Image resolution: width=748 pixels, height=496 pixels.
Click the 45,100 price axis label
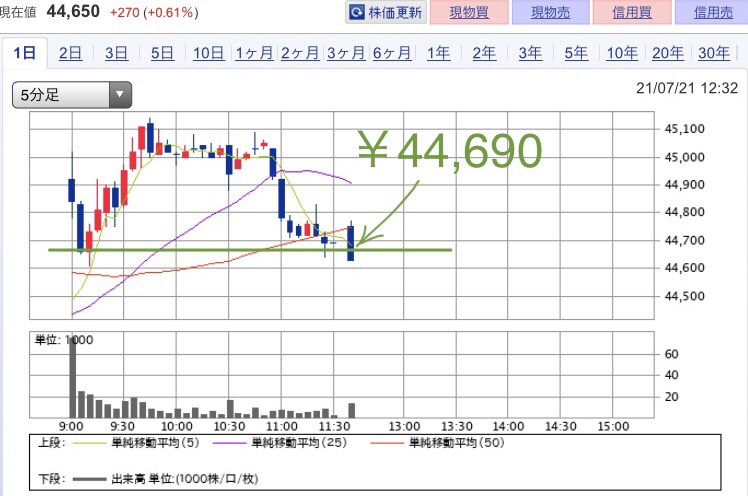[685, 129]
